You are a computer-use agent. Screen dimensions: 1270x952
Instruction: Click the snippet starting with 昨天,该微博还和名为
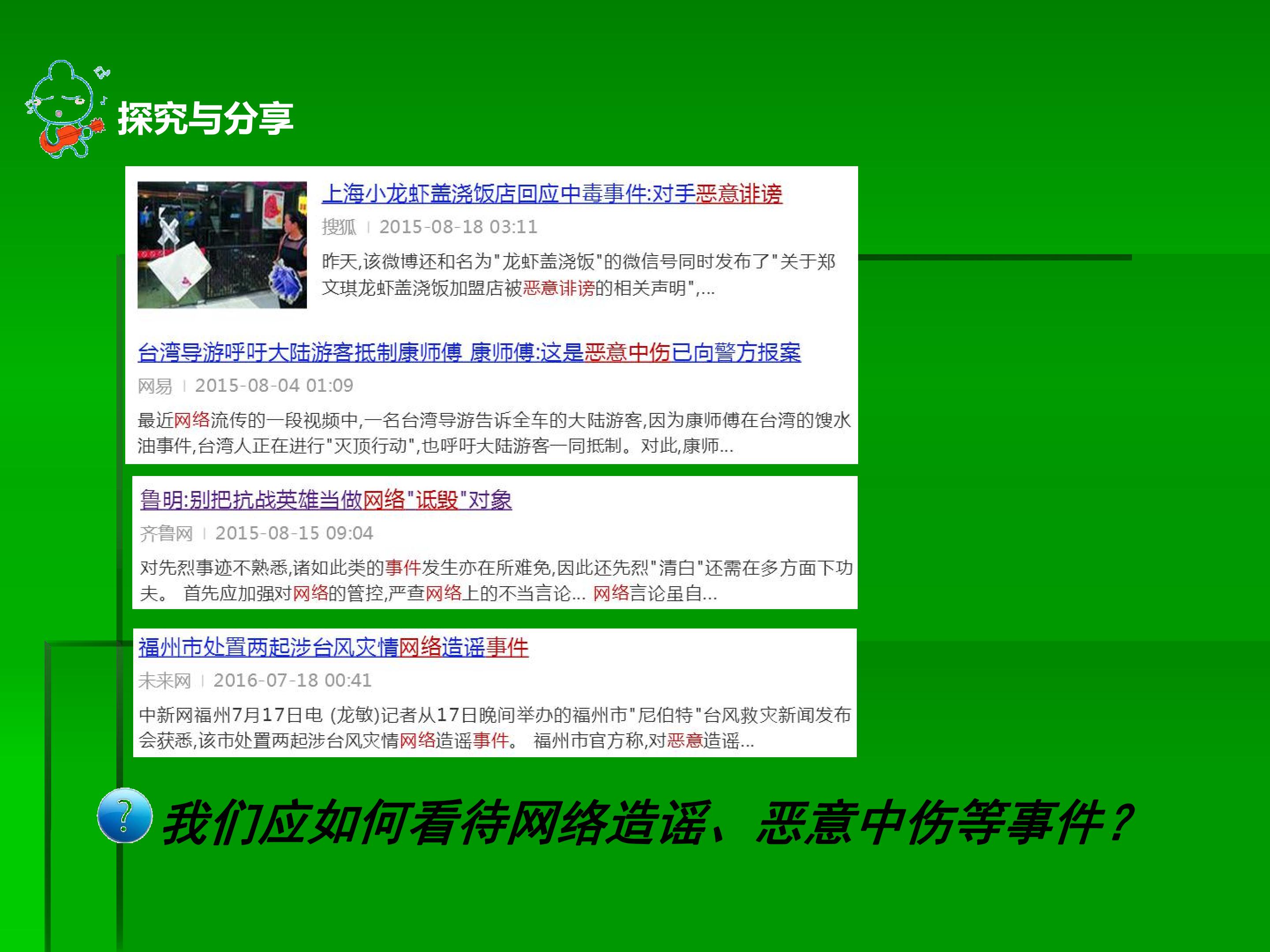pyautogui.click(x=579, y=274)
